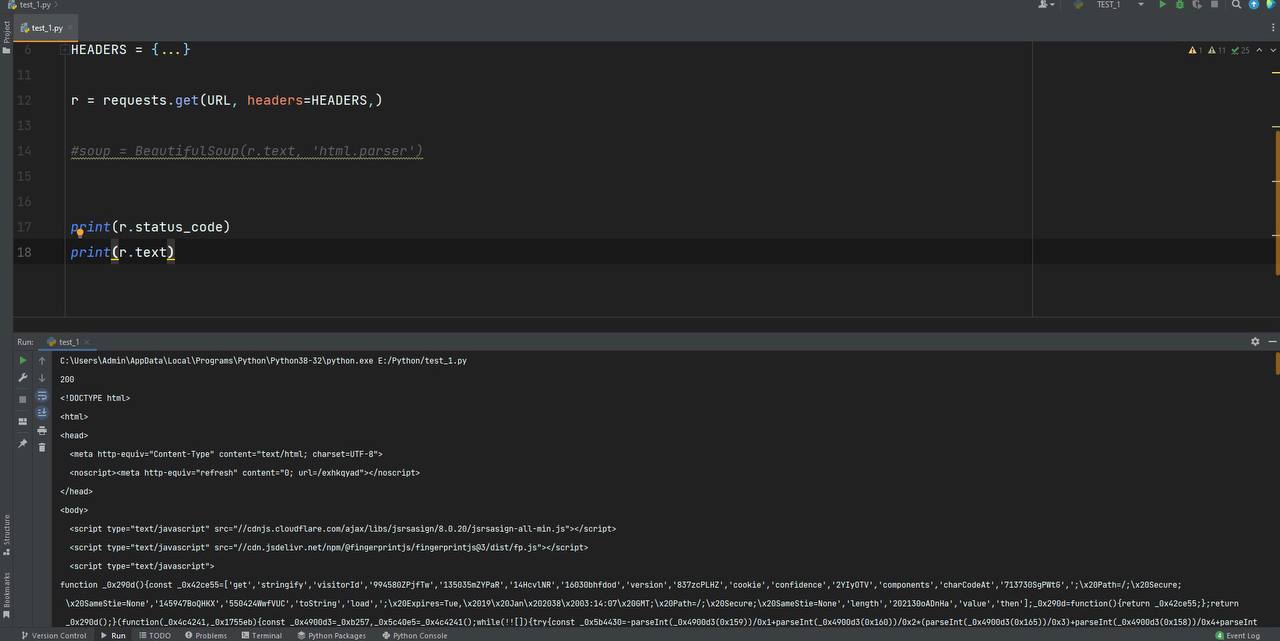Viewport: 1280px width, 641px height.
Task: Rerun the script in Run panel
Action: click(x=23, y=360)
